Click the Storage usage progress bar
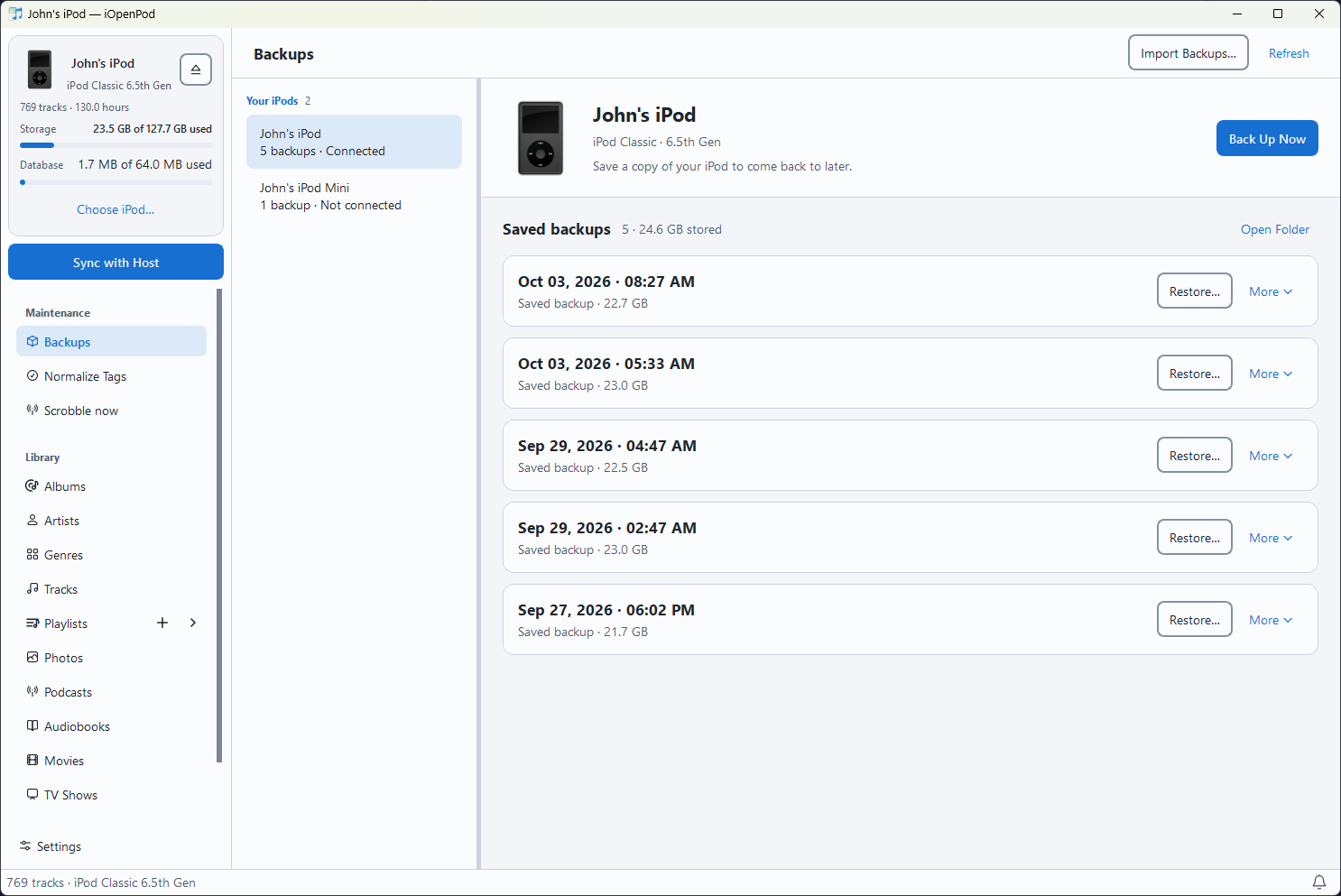1341x896 pixels. click(116, 145)
